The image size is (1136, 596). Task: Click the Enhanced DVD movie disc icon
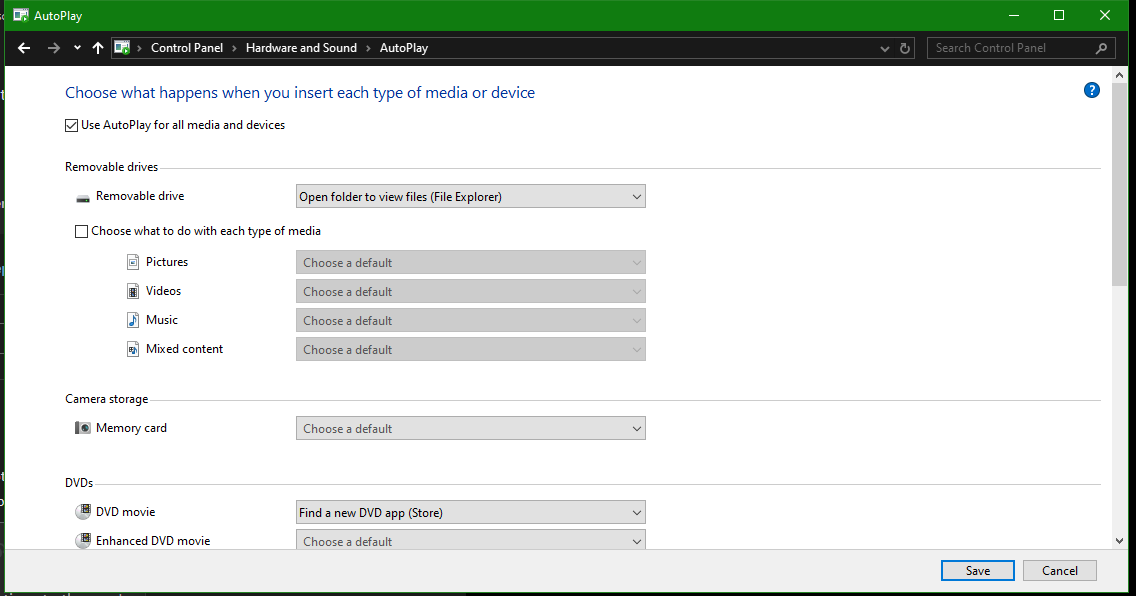[x=83, y=540]
